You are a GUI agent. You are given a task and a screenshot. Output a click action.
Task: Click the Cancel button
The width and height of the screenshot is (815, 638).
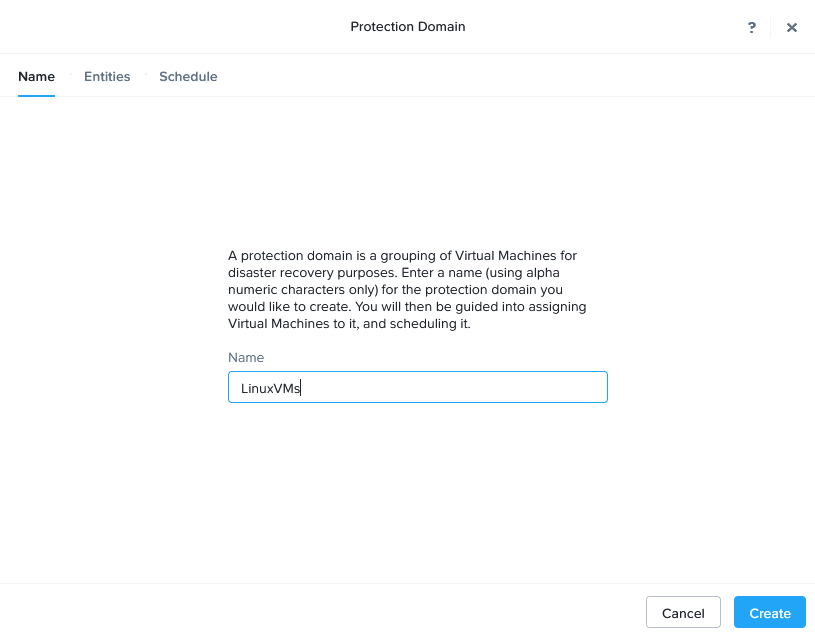[x=683, y=613]
